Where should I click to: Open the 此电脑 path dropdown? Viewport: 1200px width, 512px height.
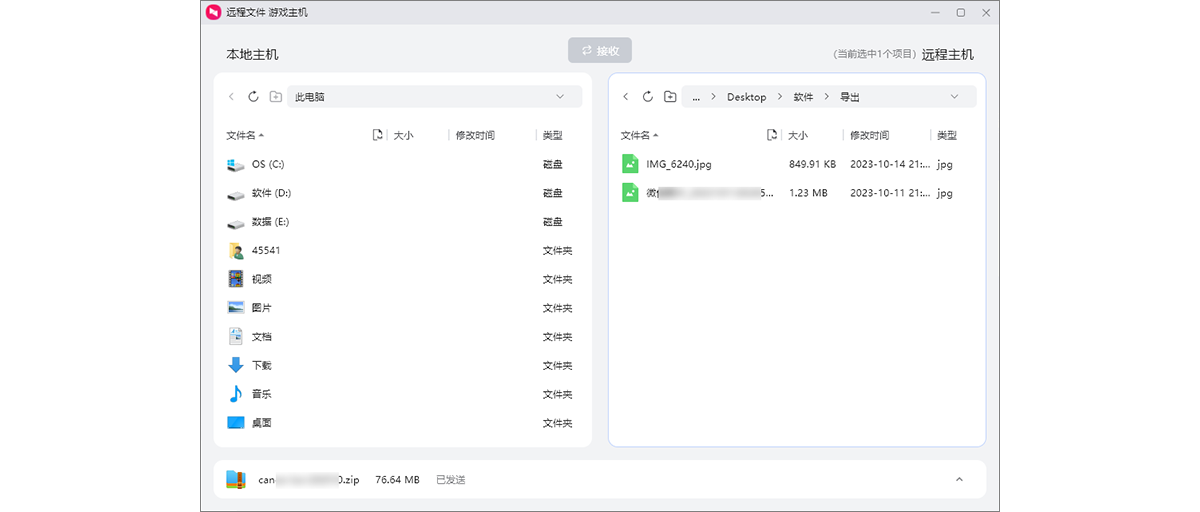[x=560, y=97]
